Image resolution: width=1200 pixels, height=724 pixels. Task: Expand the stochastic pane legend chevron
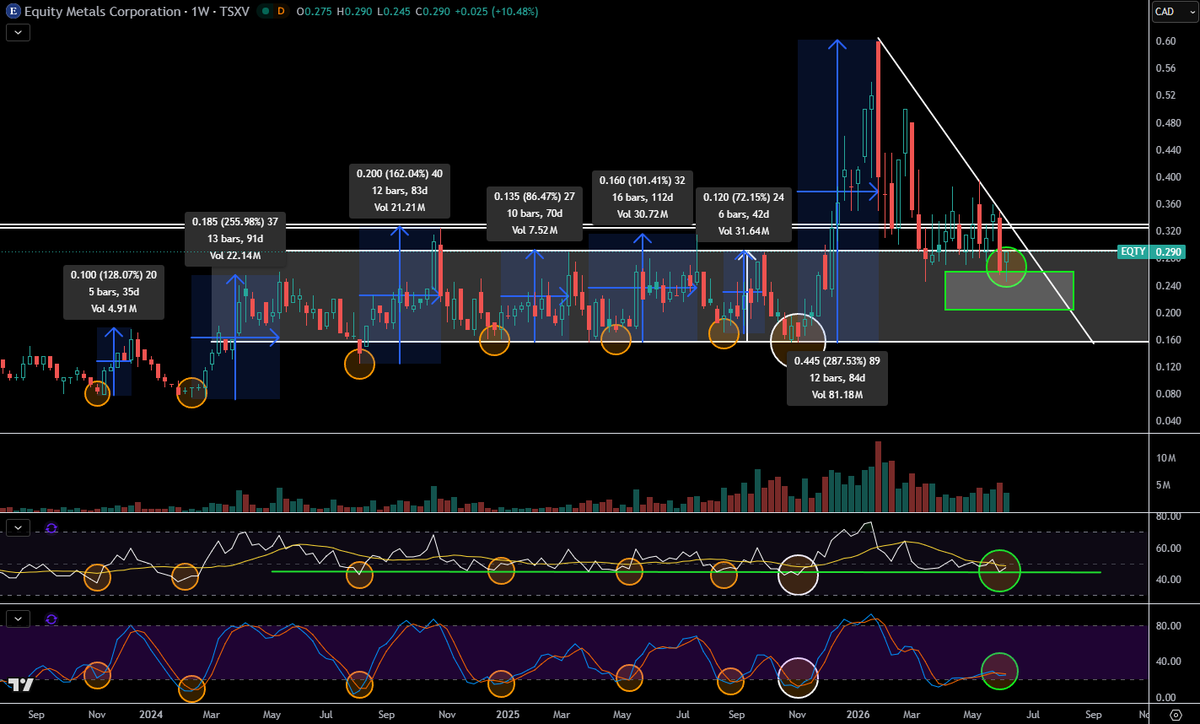click(x=20, y=619)
